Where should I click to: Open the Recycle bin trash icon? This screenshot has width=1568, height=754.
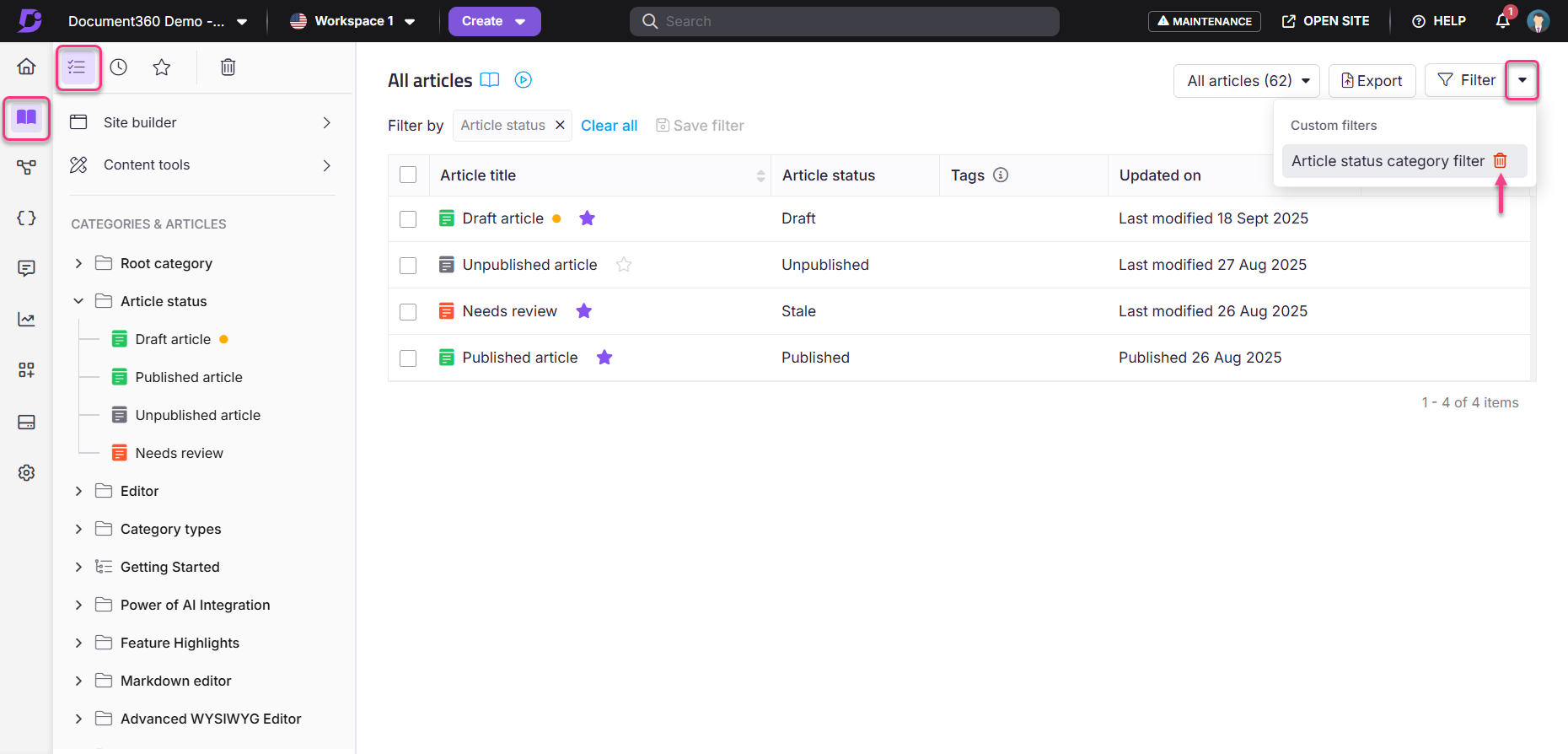(x=228, y=67)
